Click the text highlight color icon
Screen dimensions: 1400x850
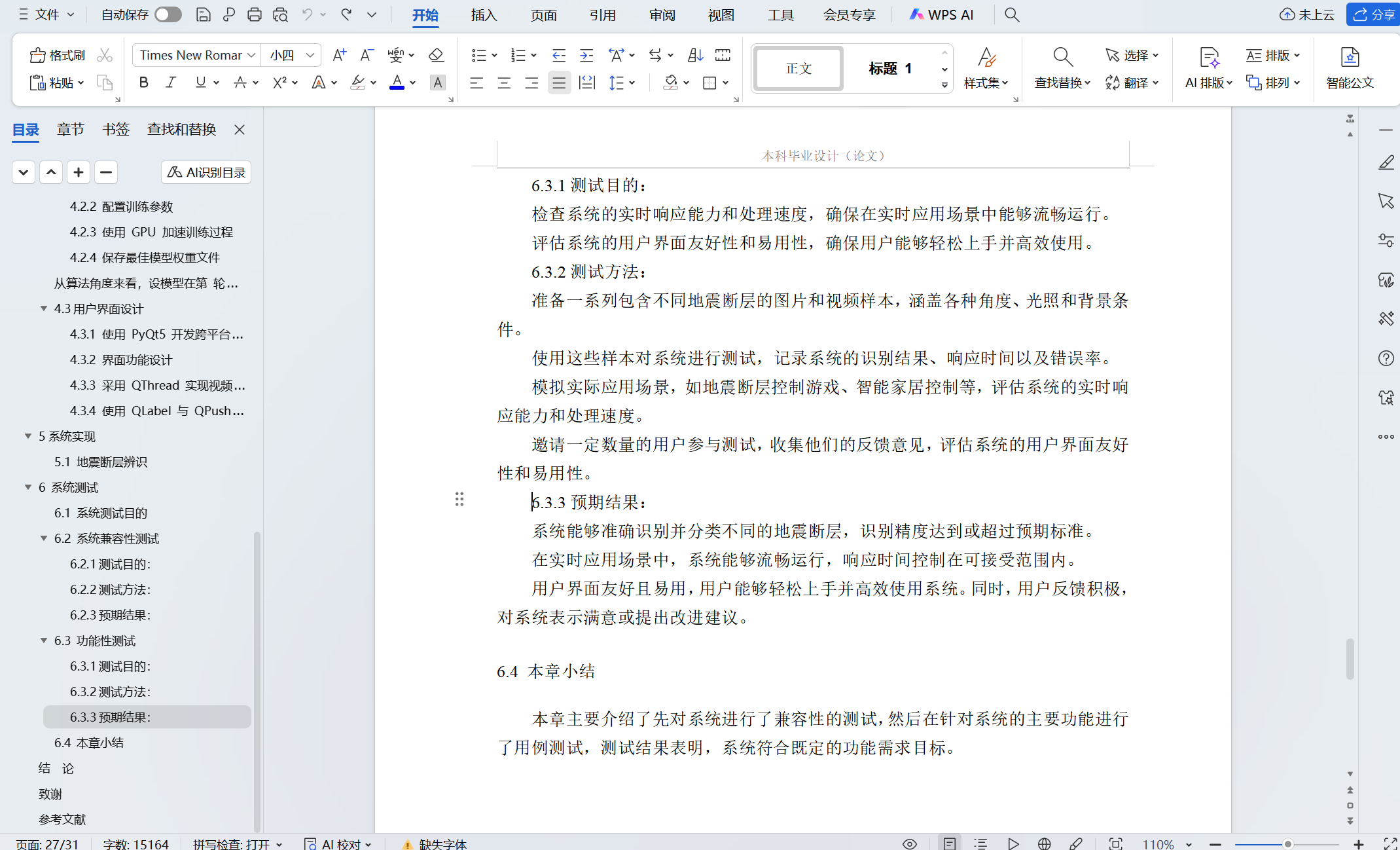358,83
